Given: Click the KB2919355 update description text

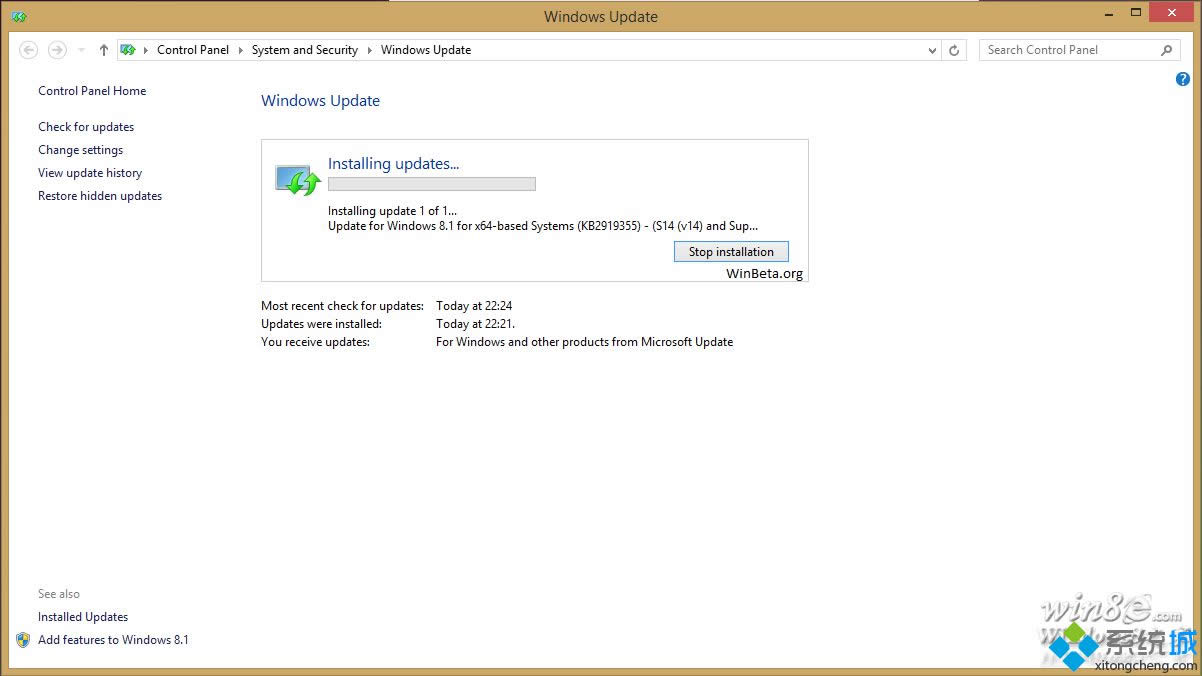Looking at the screenshot, I should [543, 226].
